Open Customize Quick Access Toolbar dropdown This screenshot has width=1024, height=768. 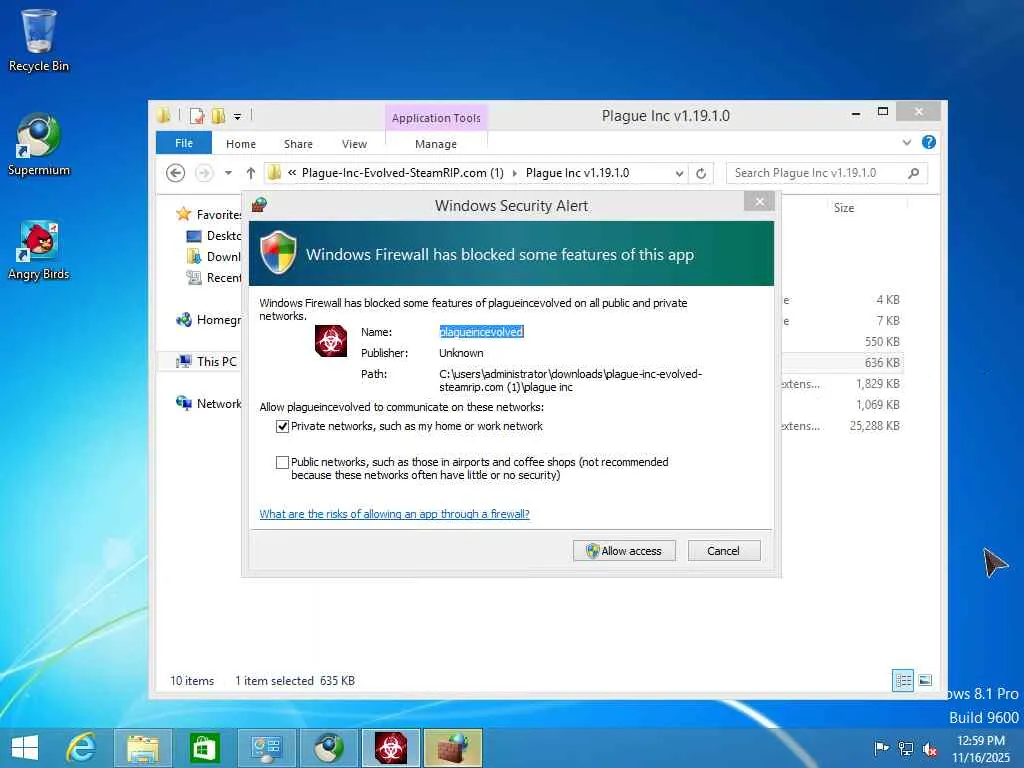click(x=238, y=117)
